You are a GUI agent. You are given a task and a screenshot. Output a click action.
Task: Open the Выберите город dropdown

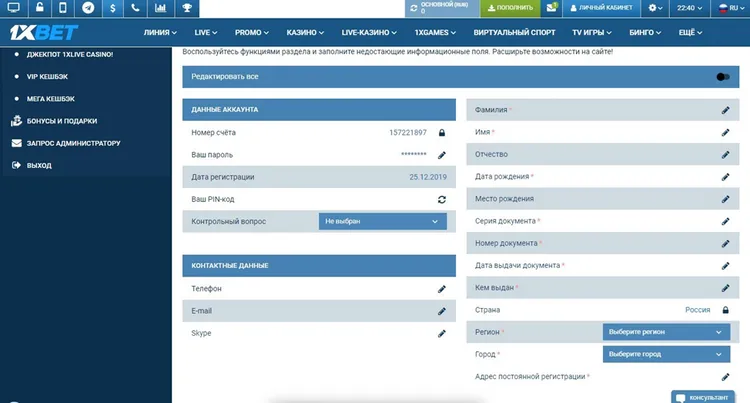[x=666, y=354]
